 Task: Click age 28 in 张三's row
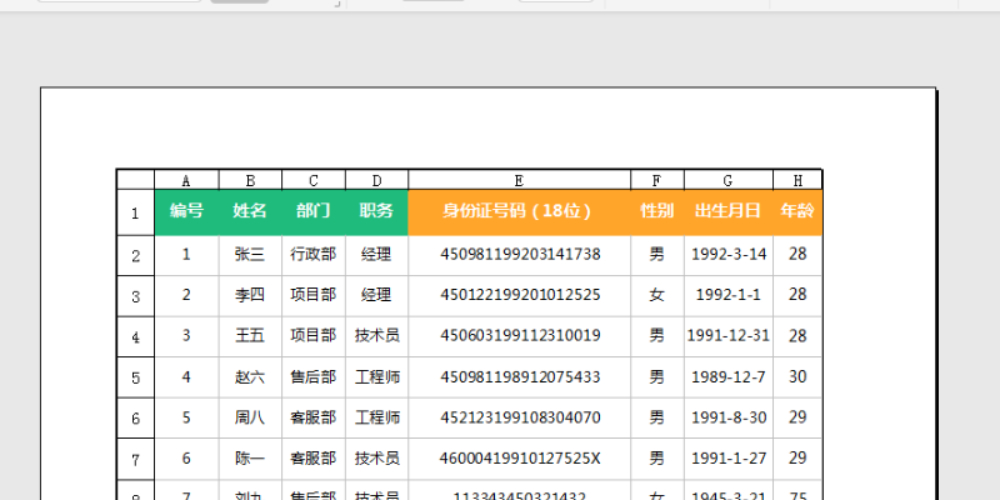coord(797,255)
